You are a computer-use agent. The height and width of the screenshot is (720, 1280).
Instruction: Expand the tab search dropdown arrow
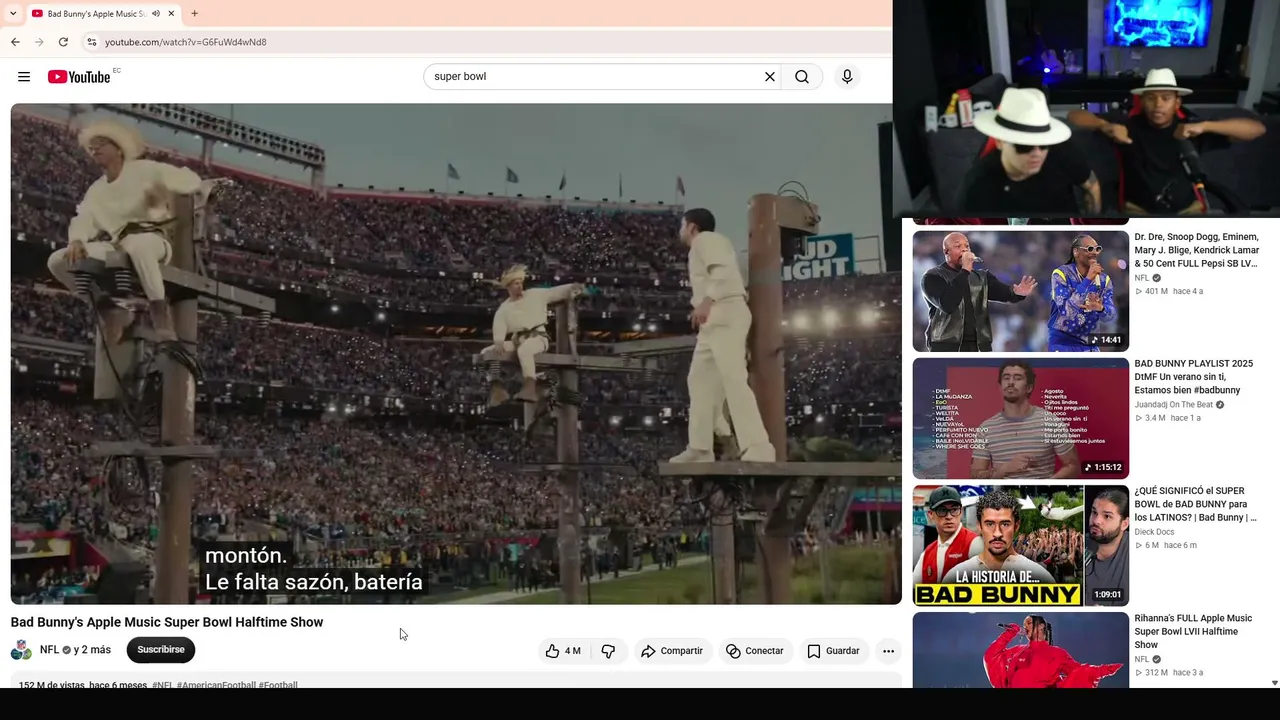[13, 14]
